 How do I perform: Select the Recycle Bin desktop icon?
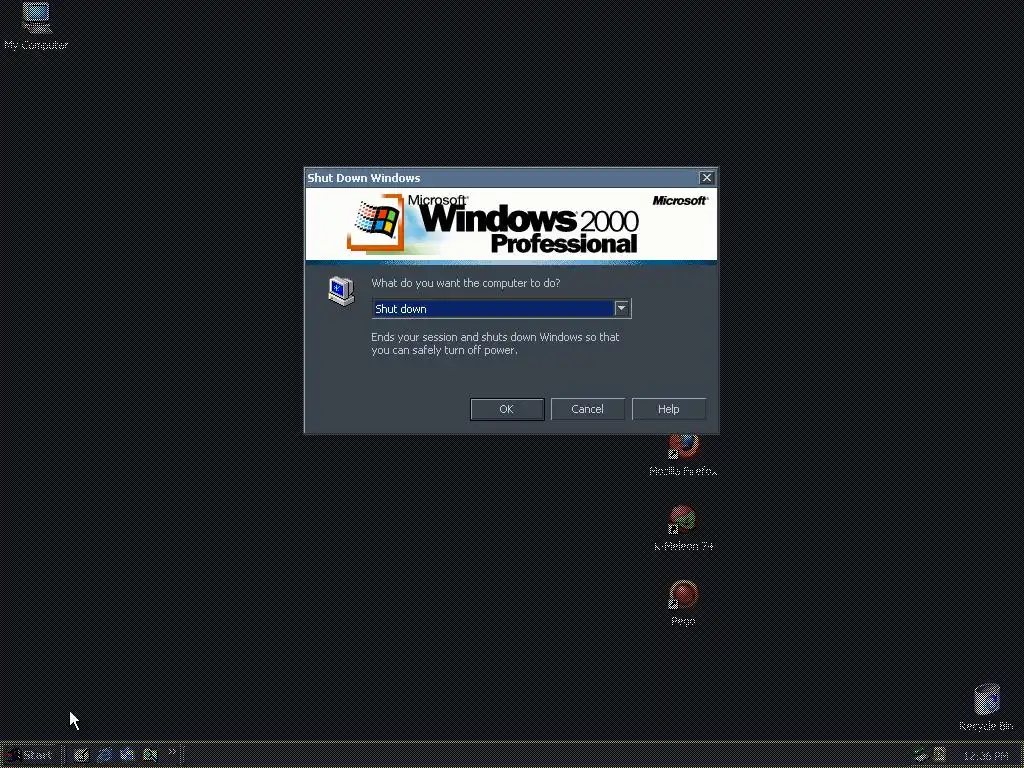tap(986, 707)
